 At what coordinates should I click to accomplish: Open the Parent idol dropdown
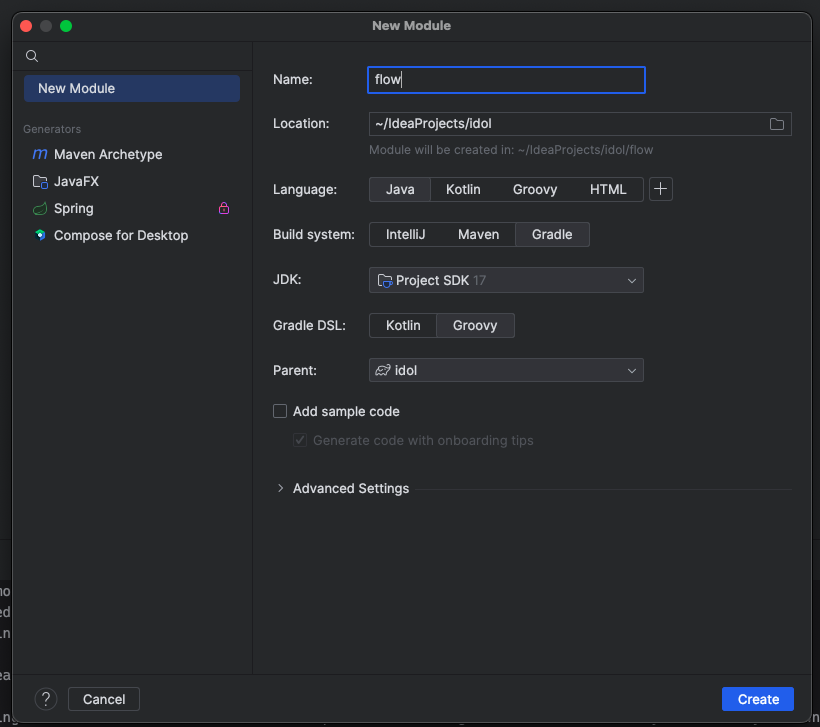(506, 370)
